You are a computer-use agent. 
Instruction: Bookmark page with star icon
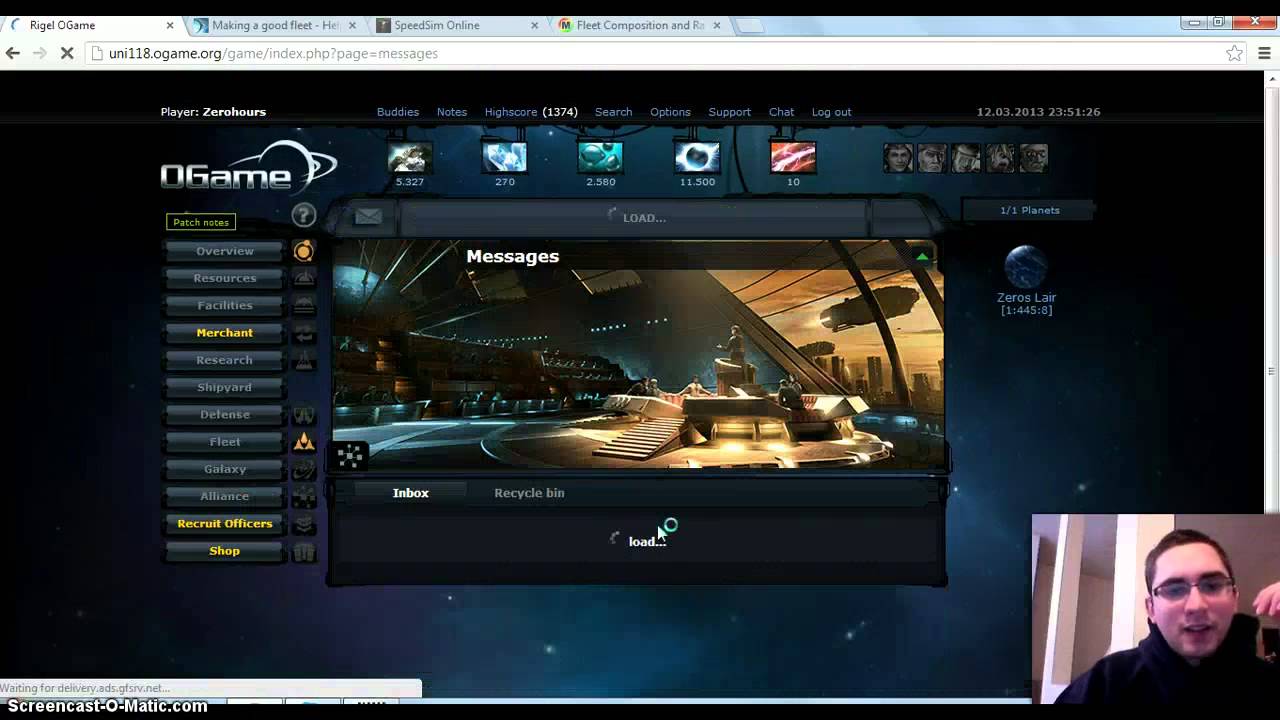tap(1235, 53)
